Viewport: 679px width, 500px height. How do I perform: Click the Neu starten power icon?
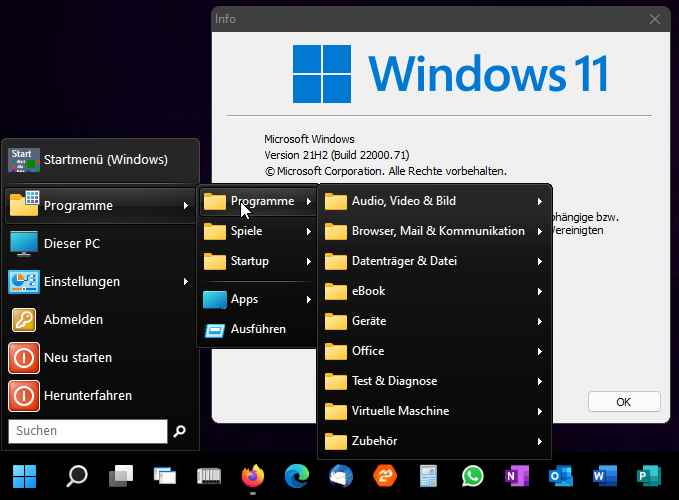click(24, 358)
